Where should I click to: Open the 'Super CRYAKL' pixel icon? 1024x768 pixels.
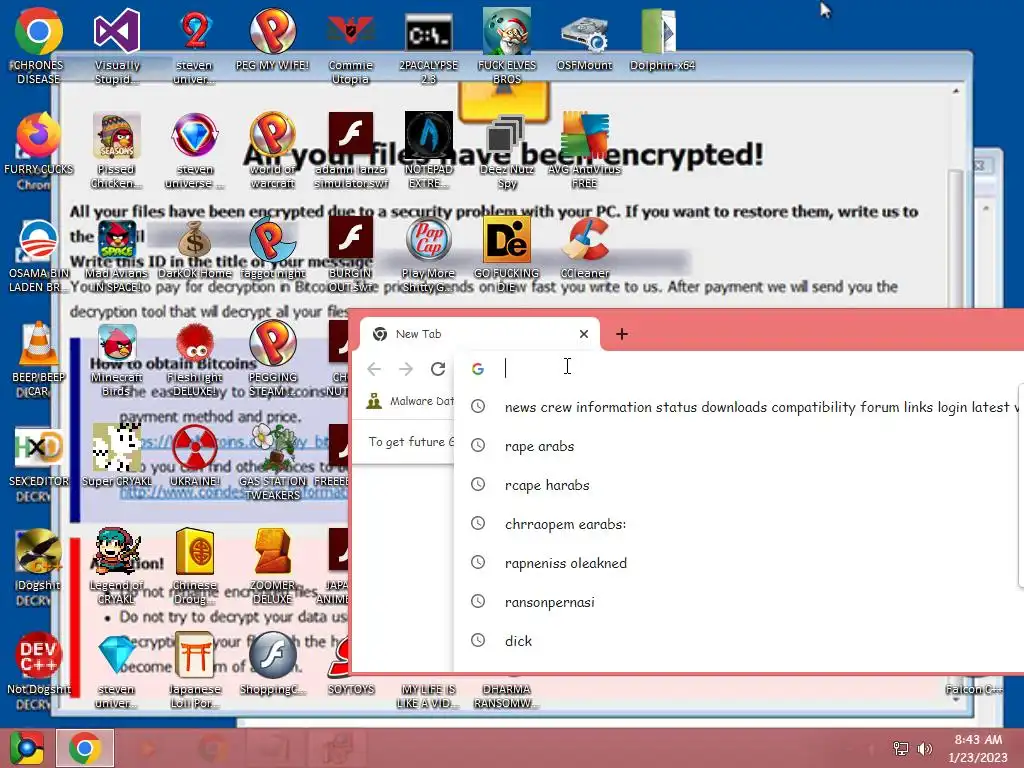click(116, 448)
